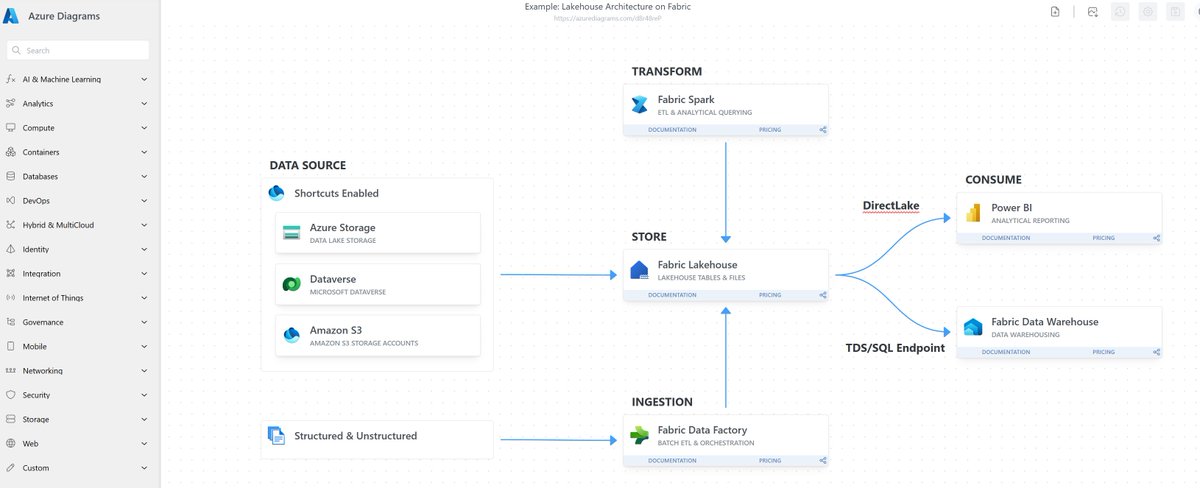
Task: Open share connections icon on Fabric Lakehouse
Action: tap(823, 295)
